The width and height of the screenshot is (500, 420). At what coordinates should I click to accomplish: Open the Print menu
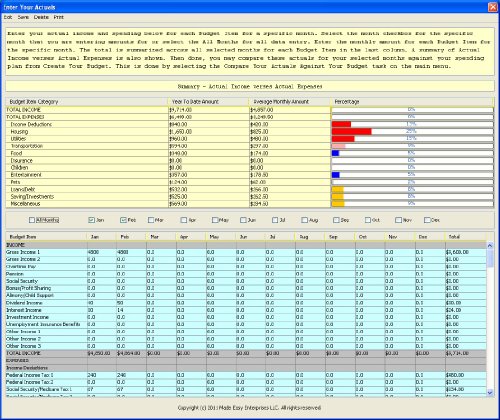pyautogui.click(x=59, y=17)
